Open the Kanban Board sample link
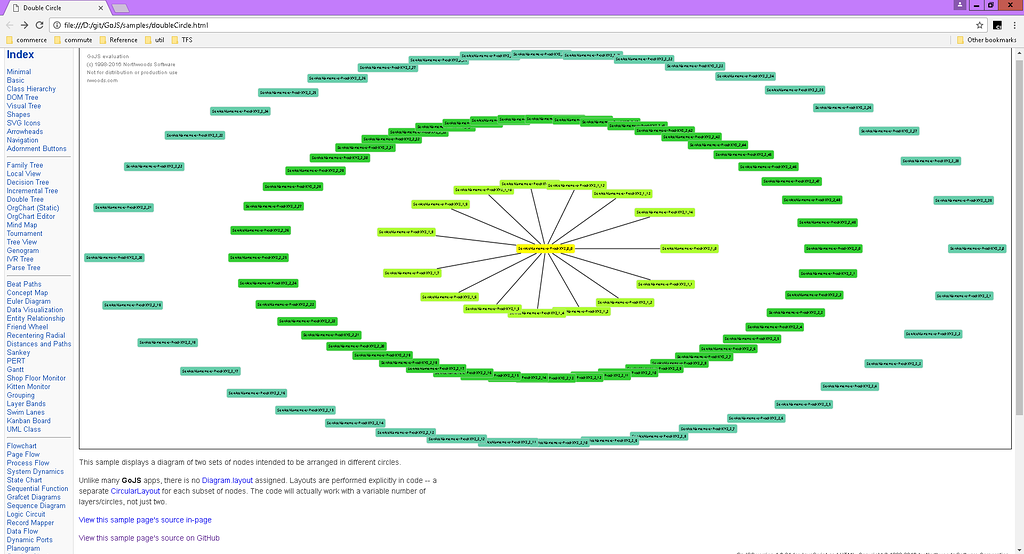 point(29,421)
